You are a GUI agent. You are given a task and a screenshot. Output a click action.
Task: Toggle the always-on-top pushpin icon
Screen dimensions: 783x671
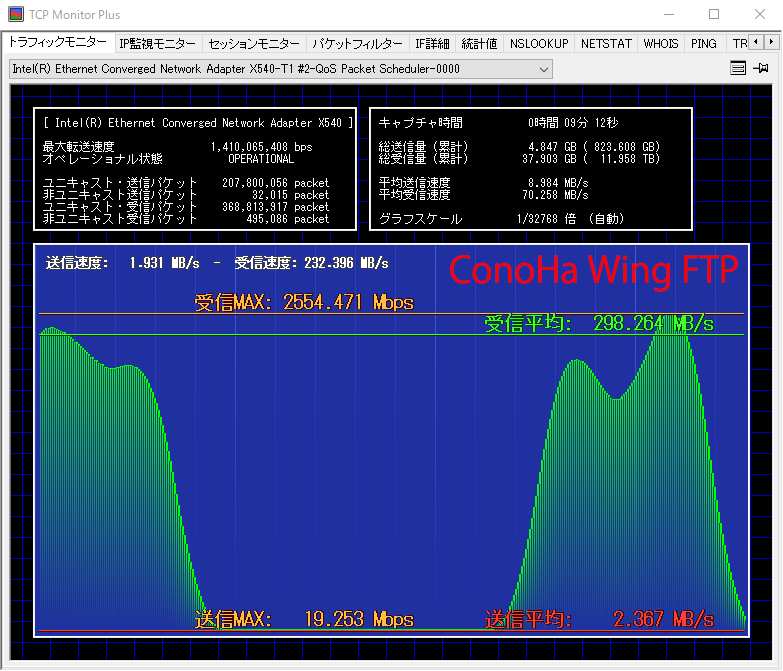point(761,69)
